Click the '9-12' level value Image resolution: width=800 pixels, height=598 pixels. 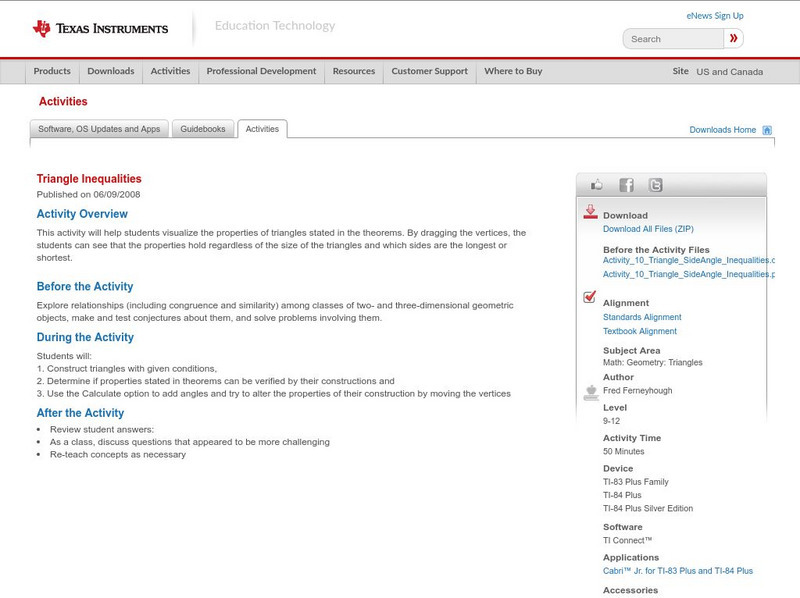pyautogui.click(x=611, y=421)
